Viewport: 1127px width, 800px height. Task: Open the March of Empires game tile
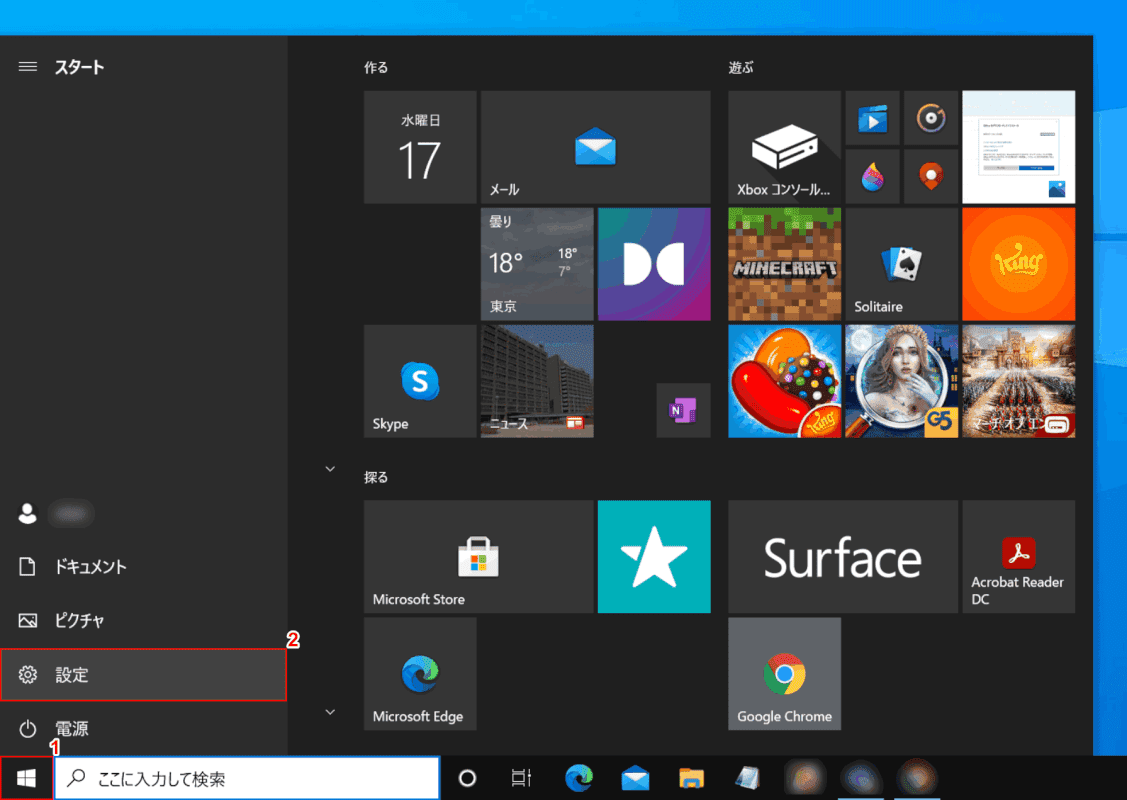pyautogui.click(x=1018, y=381)
